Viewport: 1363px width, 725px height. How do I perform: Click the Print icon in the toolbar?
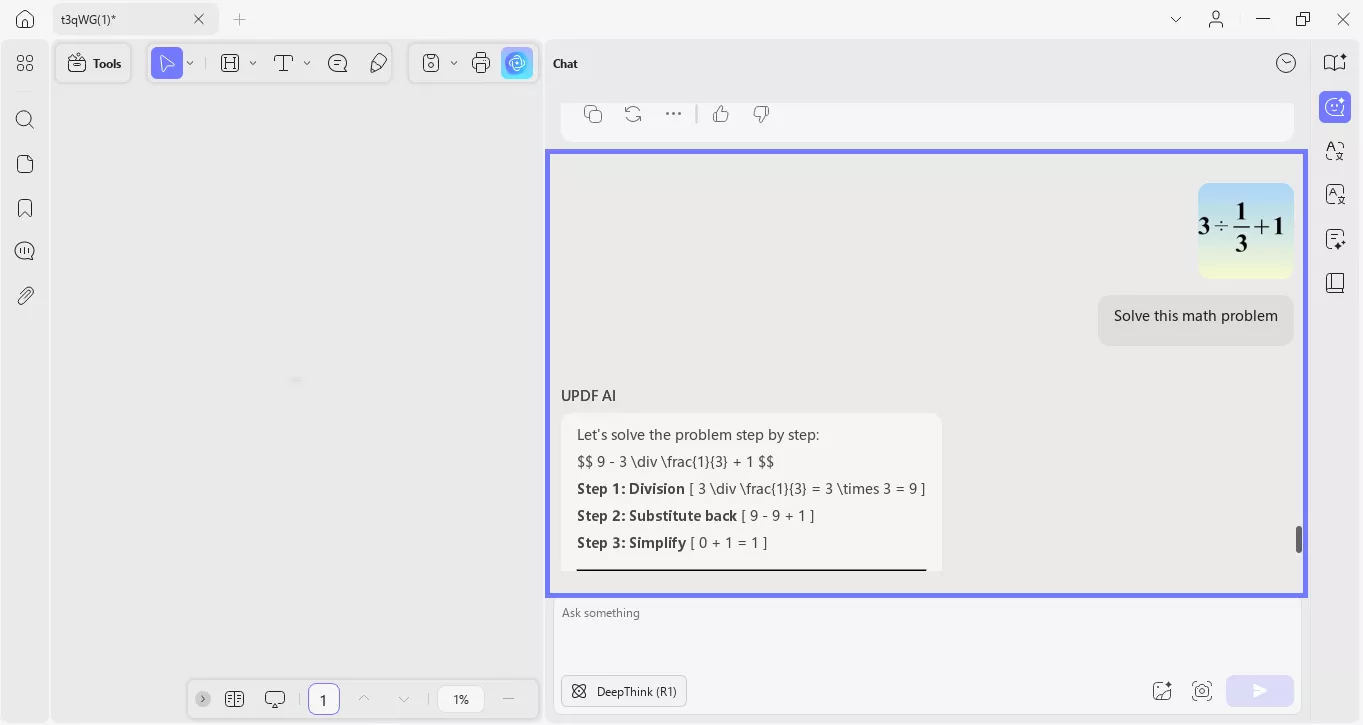(481, 62)
